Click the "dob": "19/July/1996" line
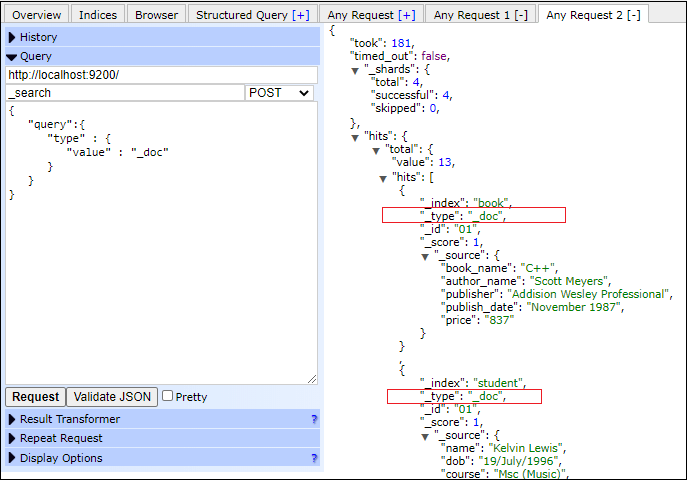The width and height of the screenshot is (687, 481). coord(501,461)
